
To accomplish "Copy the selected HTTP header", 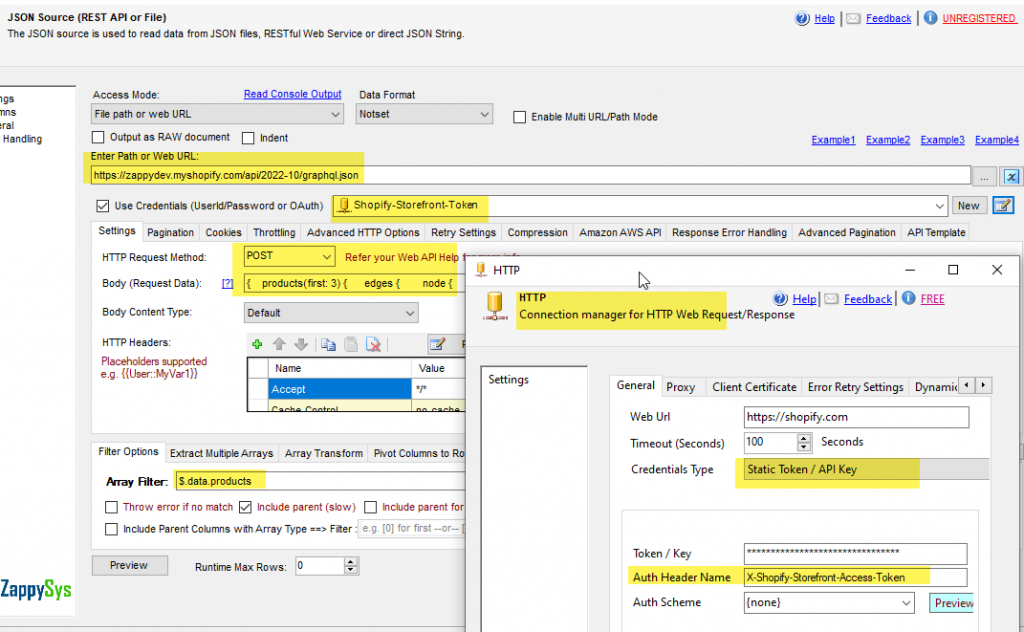I will pos(328,344).
